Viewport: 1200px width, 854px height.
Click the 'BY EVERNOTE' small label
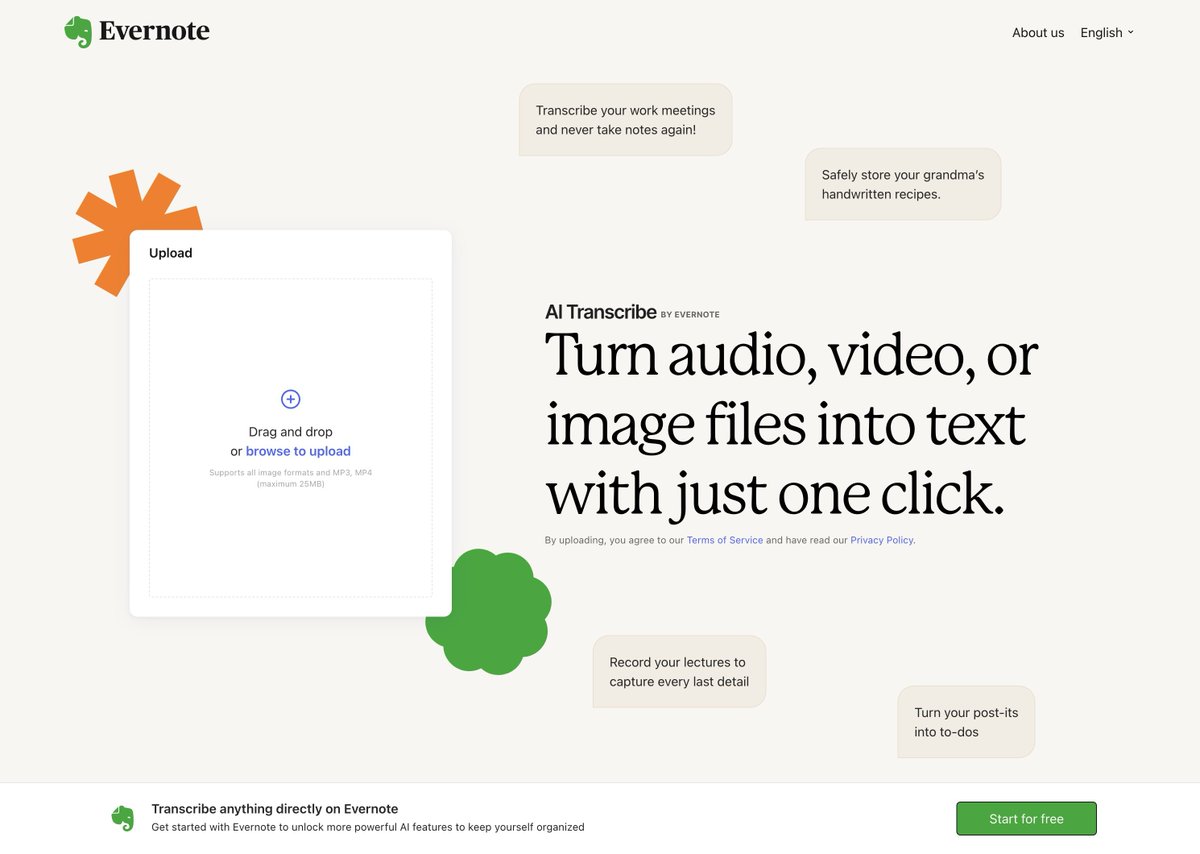(x=690, y=315)
